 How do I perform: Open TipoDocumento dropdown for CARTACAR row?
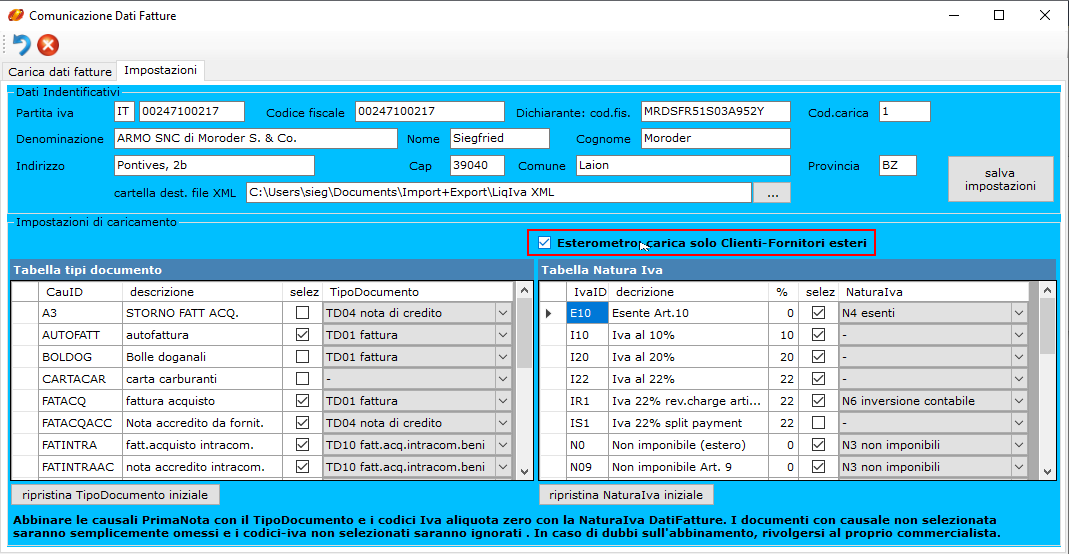coord(502,379)
